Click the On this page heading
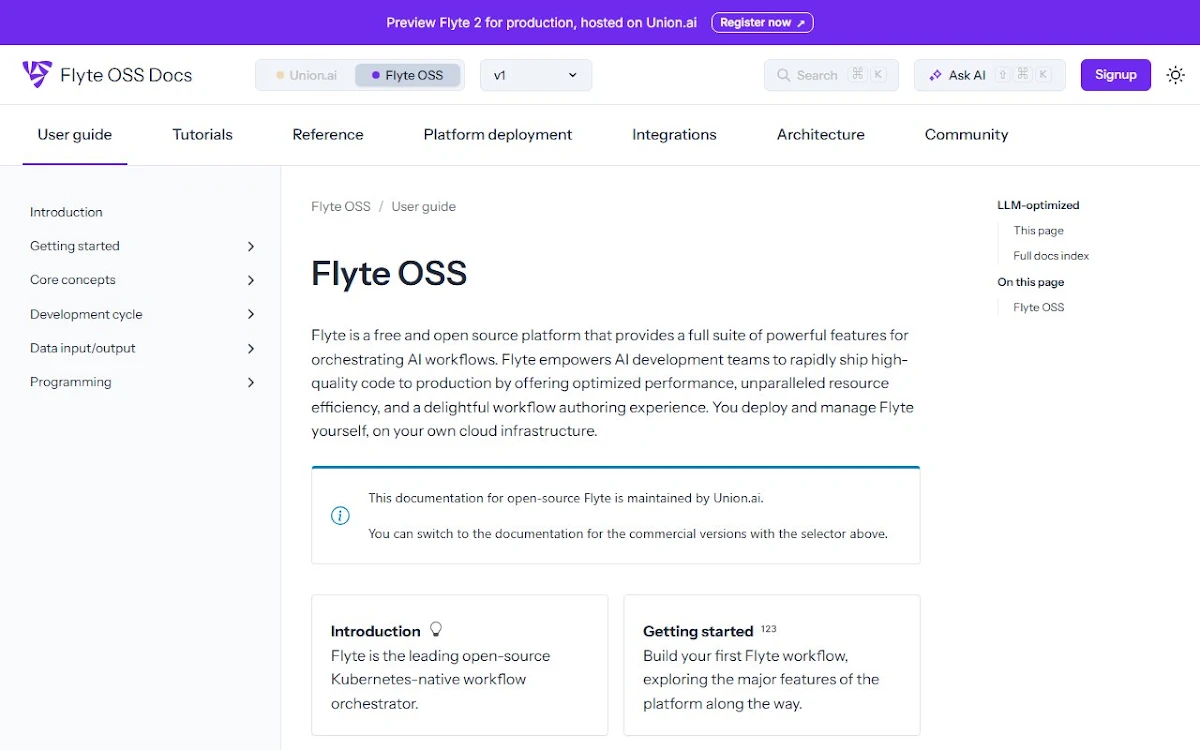1200x750 pixels. click(1030, 282)
